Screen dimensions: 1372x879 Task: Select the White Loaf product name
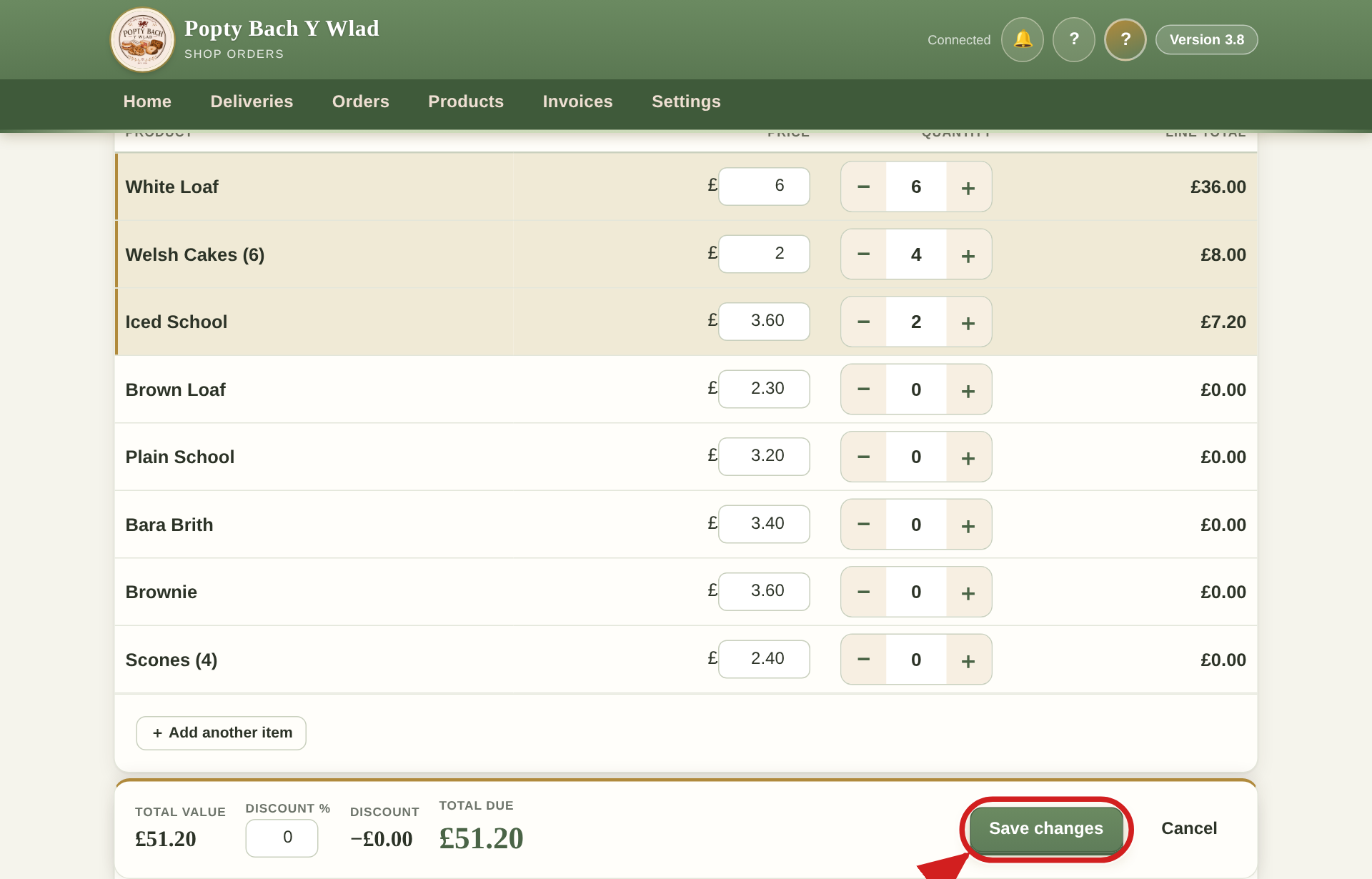coord(172,187)
